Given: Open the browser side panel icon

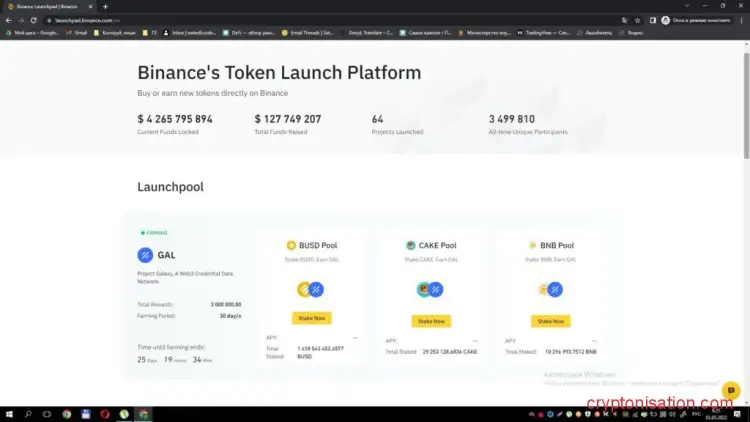Looking at the screenshot, I should point(652,21).
